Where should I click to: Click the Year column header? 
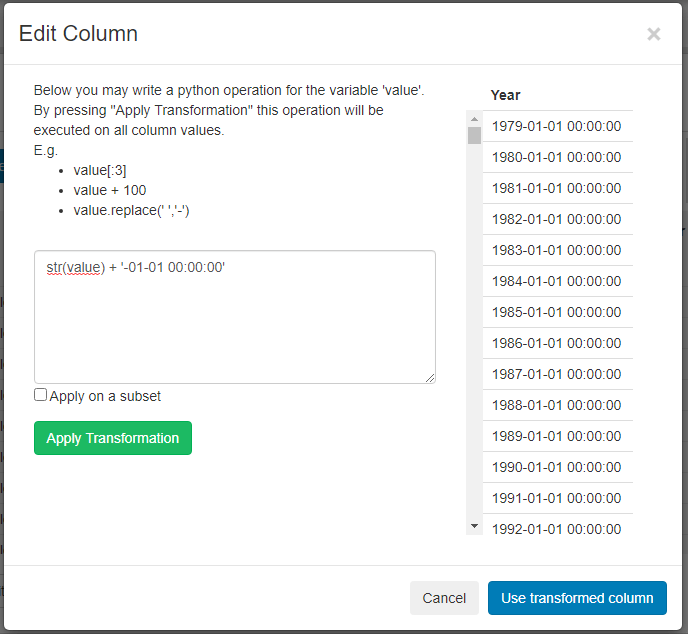[x=506, y=95]
